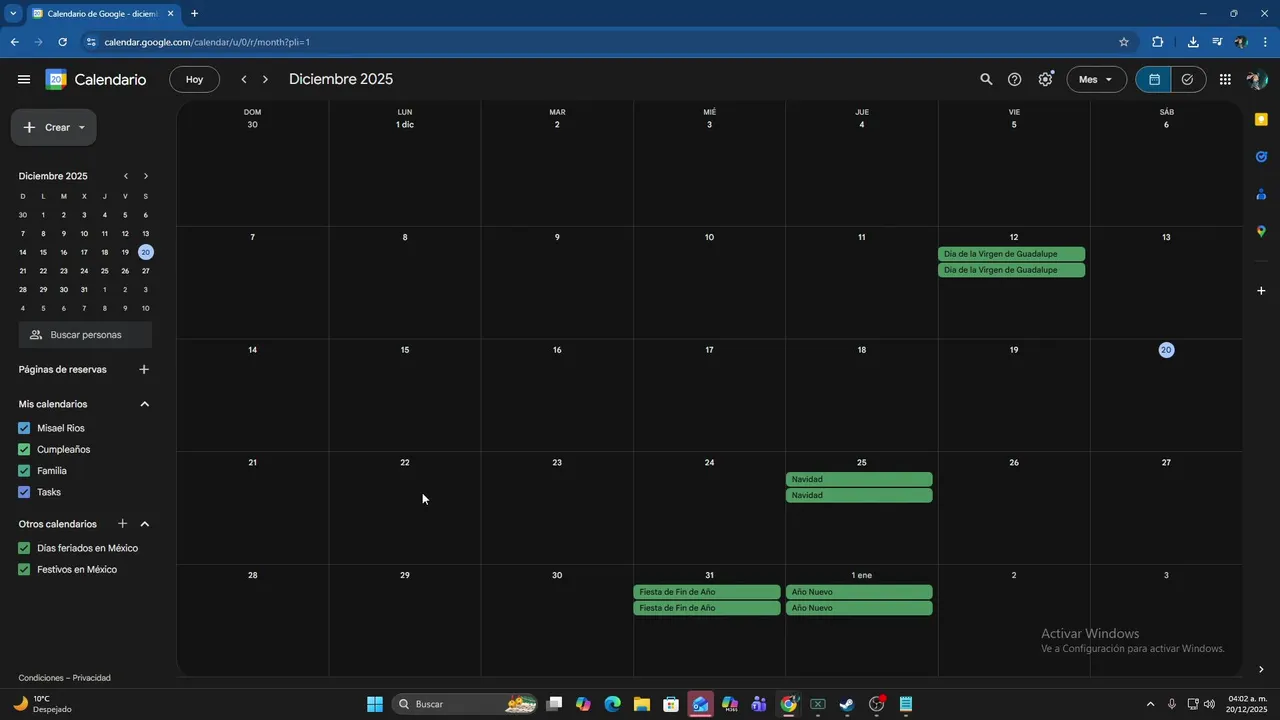Viewport: 1280px width, 720px height.
Task: Open browser extensions puzzle icon
Action: click(1158, 42)
